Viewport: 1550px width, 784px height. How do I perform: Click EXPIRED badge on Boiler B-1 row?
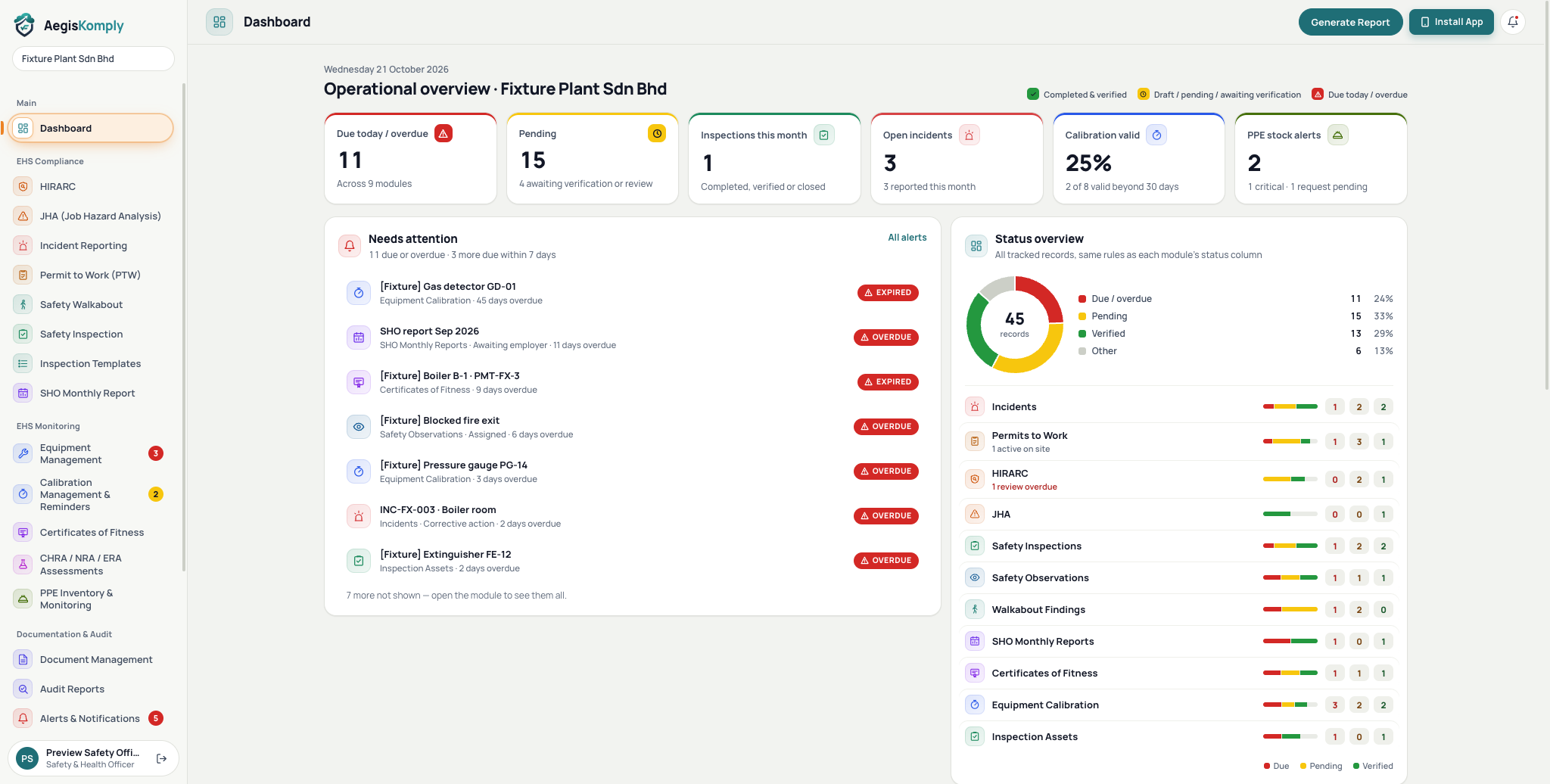pos(888,382)
